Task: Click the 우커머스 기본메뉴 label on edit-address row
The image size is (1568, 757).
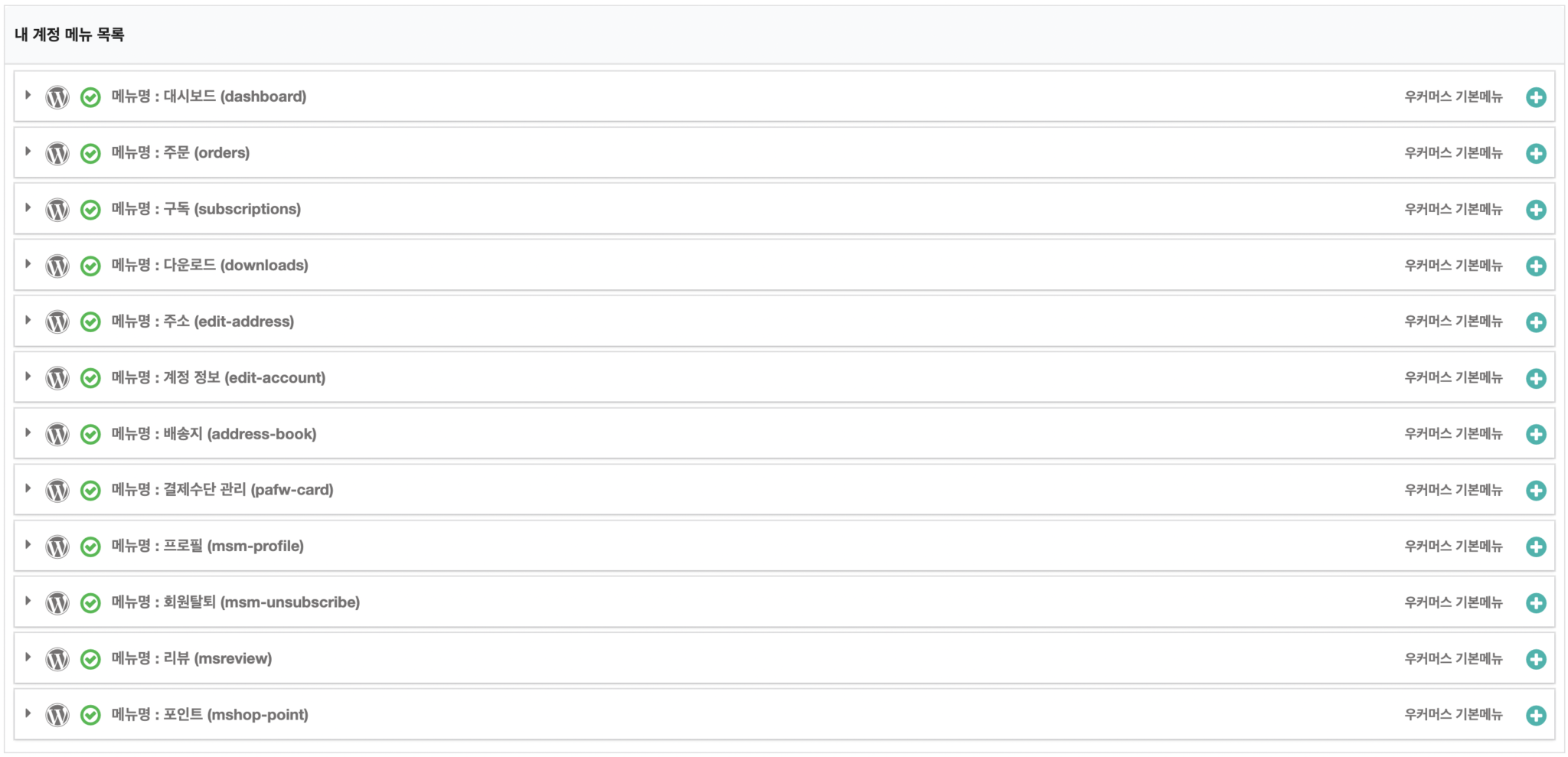Action: (x=1453, y=321)
